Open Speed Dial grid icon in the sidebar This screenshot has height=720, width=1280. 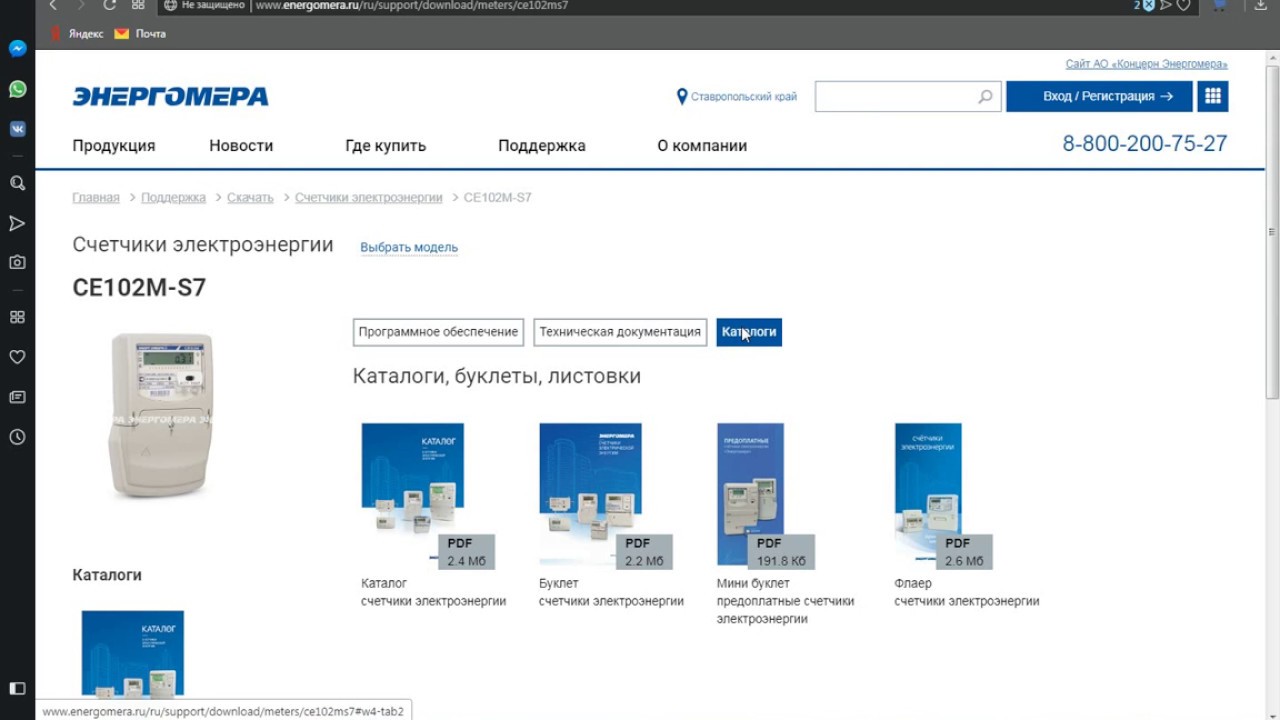coord(17,317)
